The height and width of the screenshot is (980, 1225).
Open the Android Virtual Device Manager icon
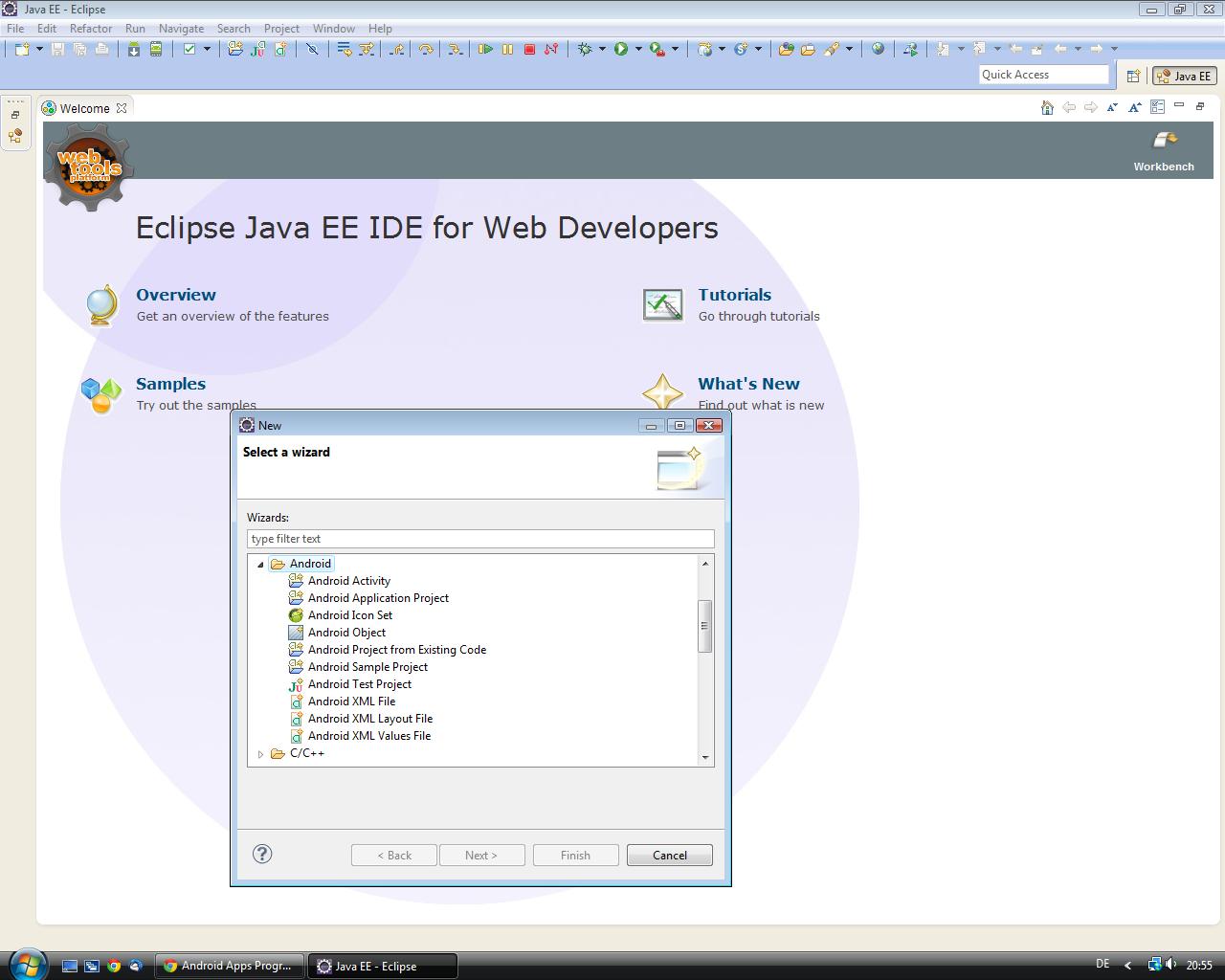point(155,49)
